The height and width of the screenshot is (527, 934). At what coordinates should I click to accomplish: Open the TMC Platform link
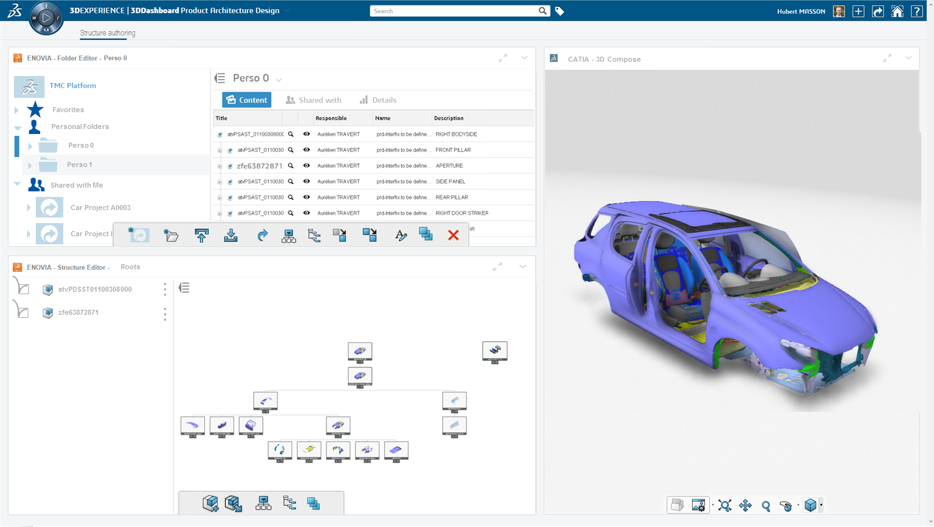tap(73, 86)
